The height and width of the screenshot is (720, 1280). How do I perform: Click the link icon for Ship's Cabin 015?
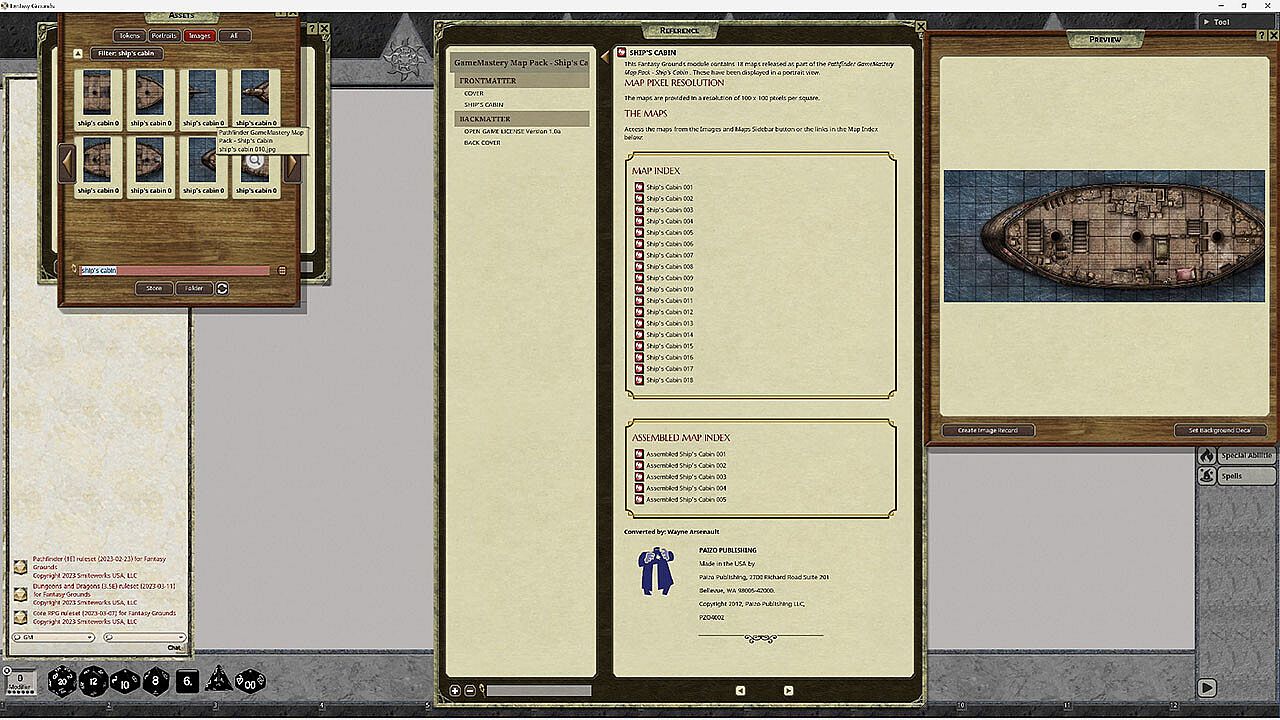[x=640, y=346]
